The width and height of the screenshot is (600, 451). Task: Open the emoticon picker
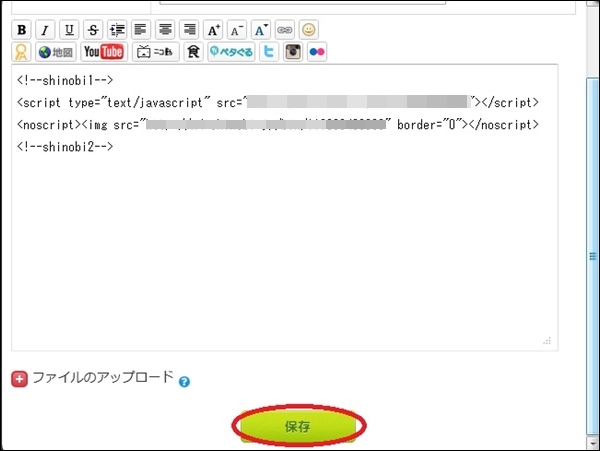pyautogui.click(x=309, y=30)
